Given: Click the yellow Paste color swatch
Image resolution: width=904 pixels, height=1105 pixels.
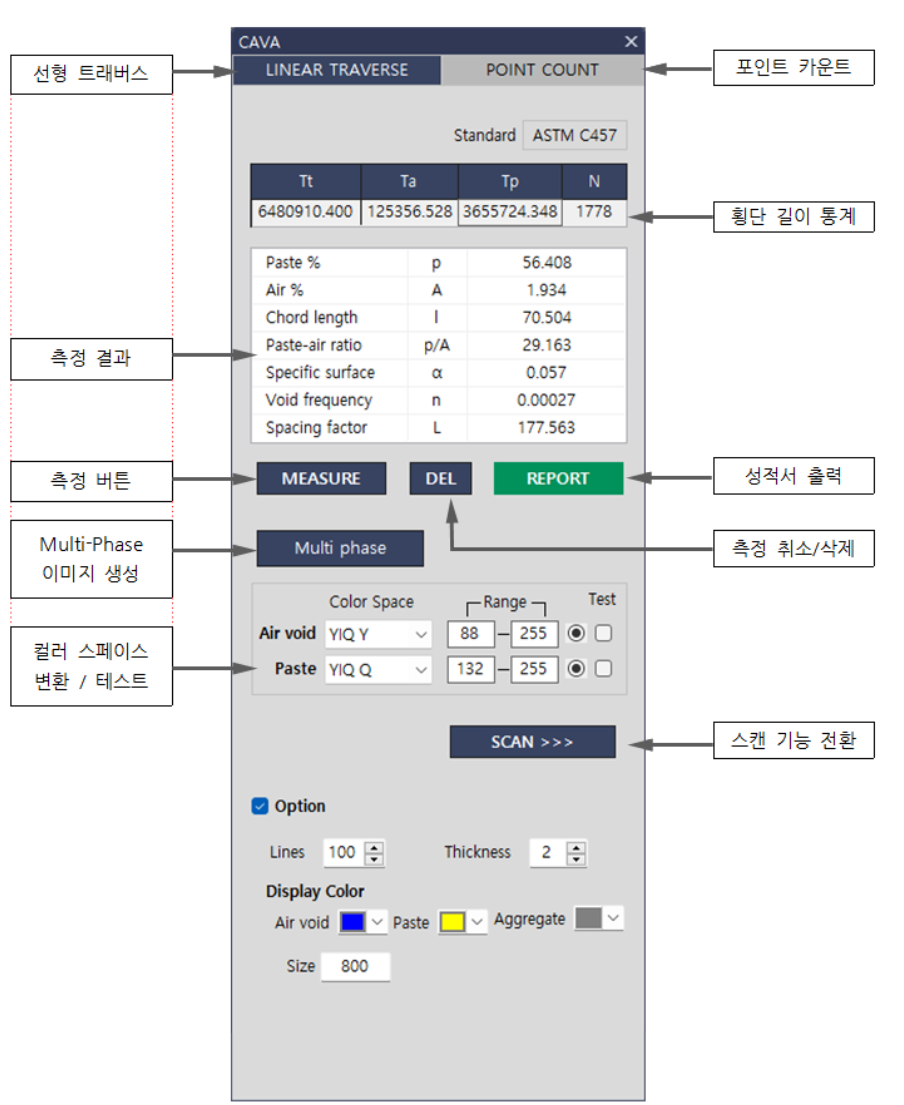Looking at the screenshot, I should pyautogui.click(x=452, y=922).
